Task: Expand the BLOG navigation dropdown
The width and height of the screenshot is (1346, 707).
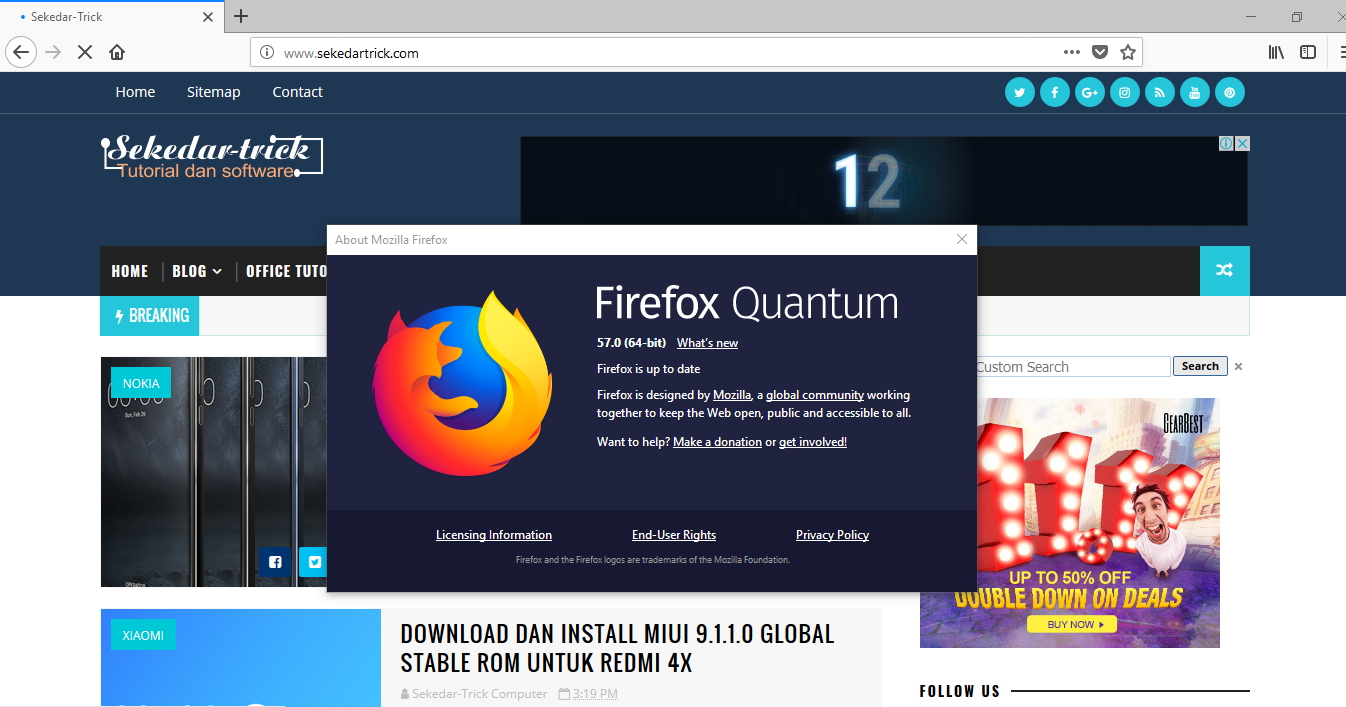Action: click(x=196, y=271)
